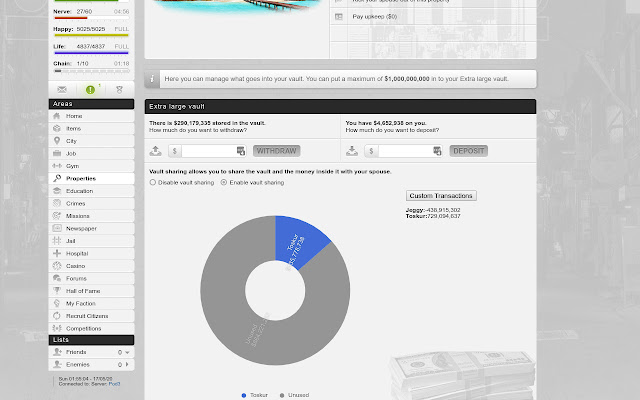Click the withdraw upload tray icon

click(156, 151)
